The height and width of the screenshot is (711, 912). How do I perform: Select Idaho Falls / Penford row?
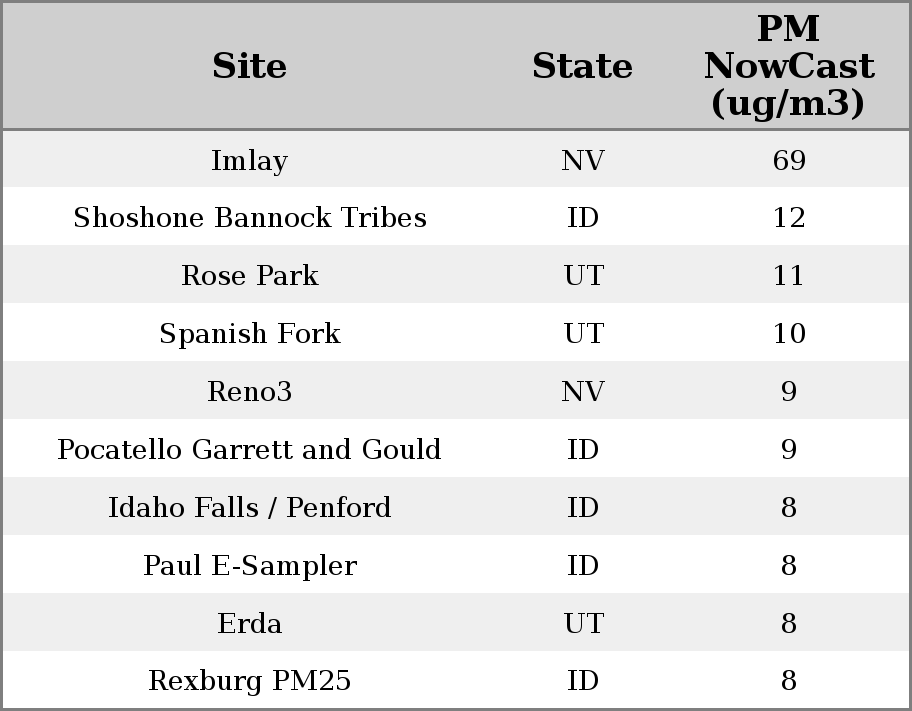point(249,508)
